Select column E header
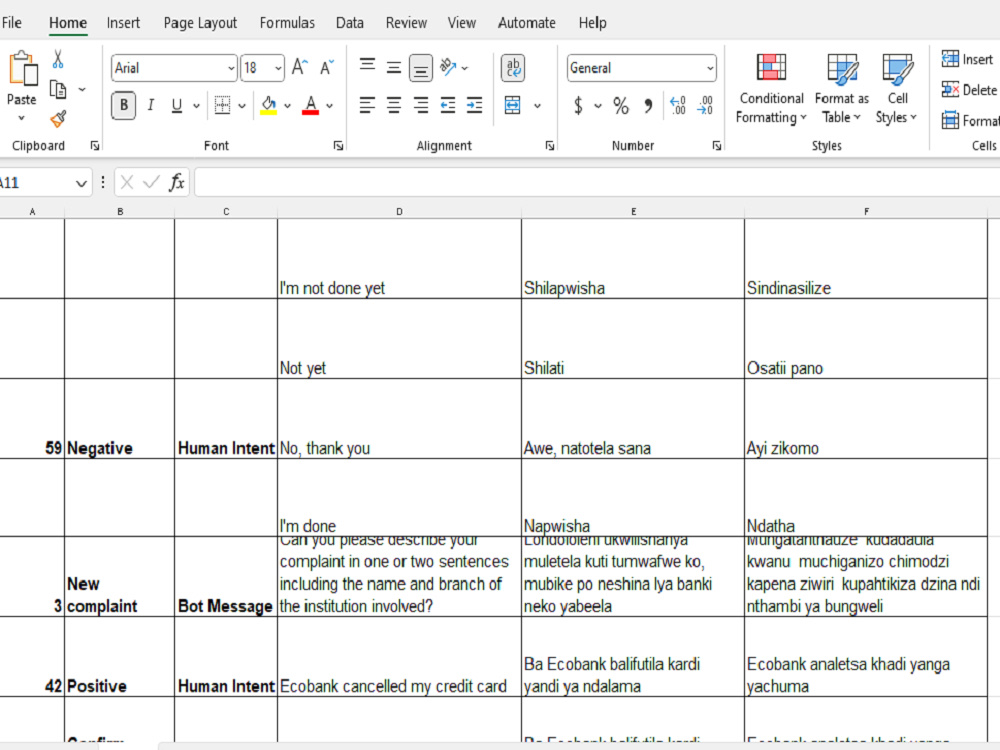This screenshot has width=1000, height=750. pos(633,211)
